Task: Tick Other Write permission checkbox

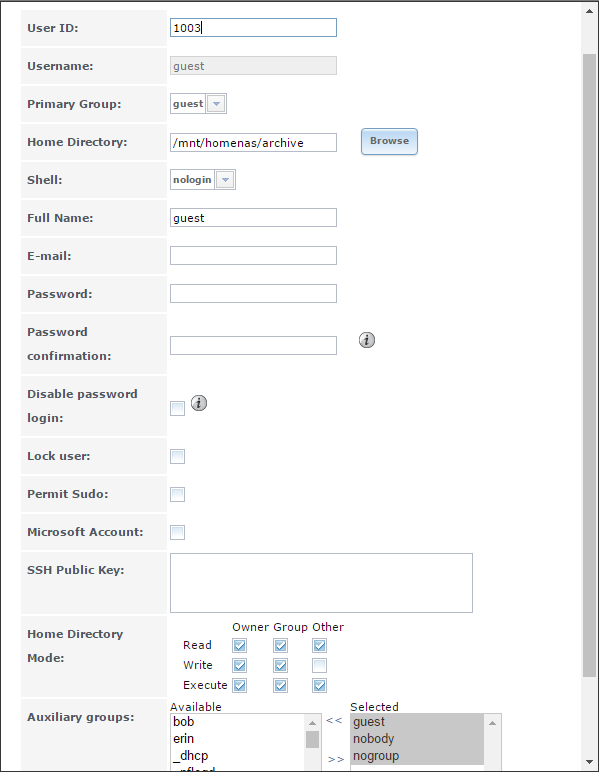Action: tap(319, 665)
